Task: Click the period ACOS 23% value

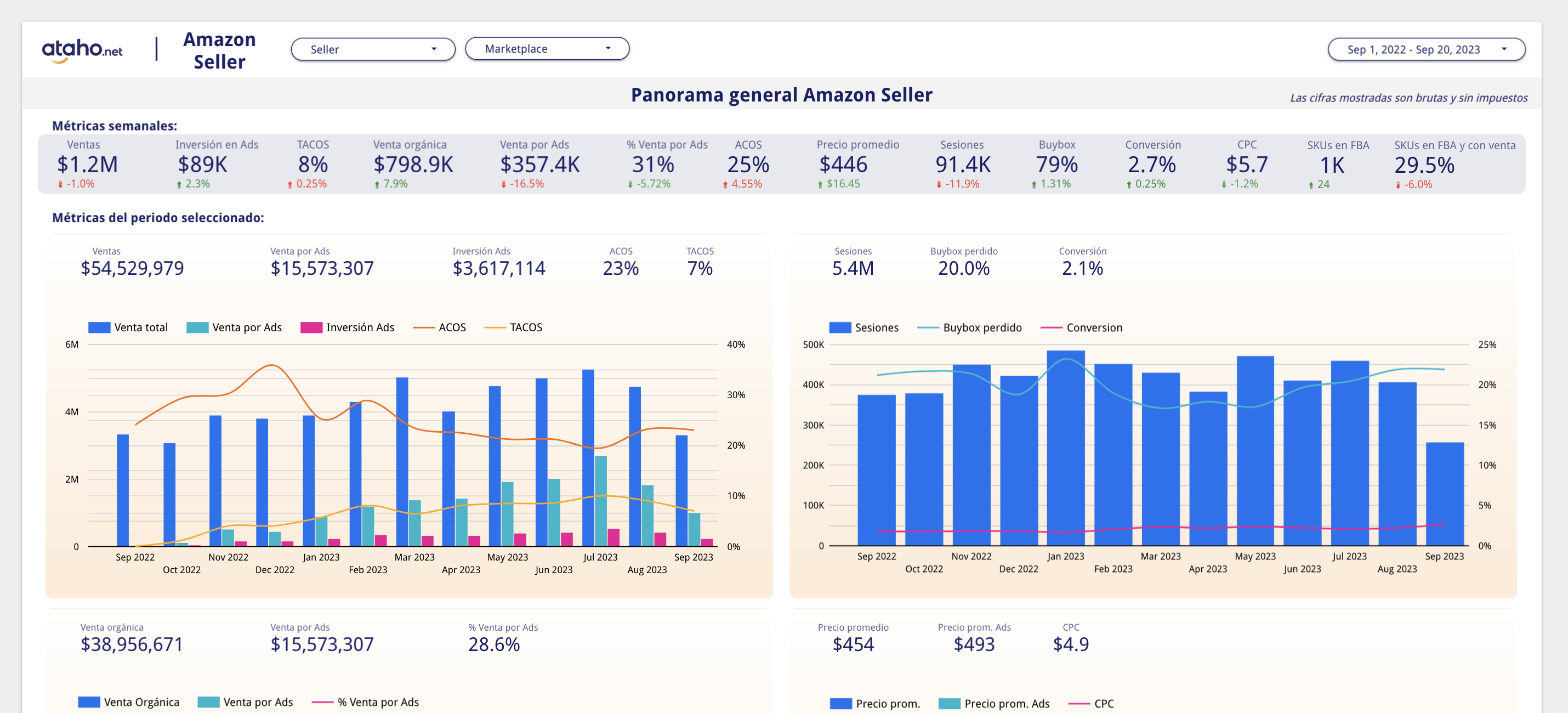Action: click(x=620, y=268)
